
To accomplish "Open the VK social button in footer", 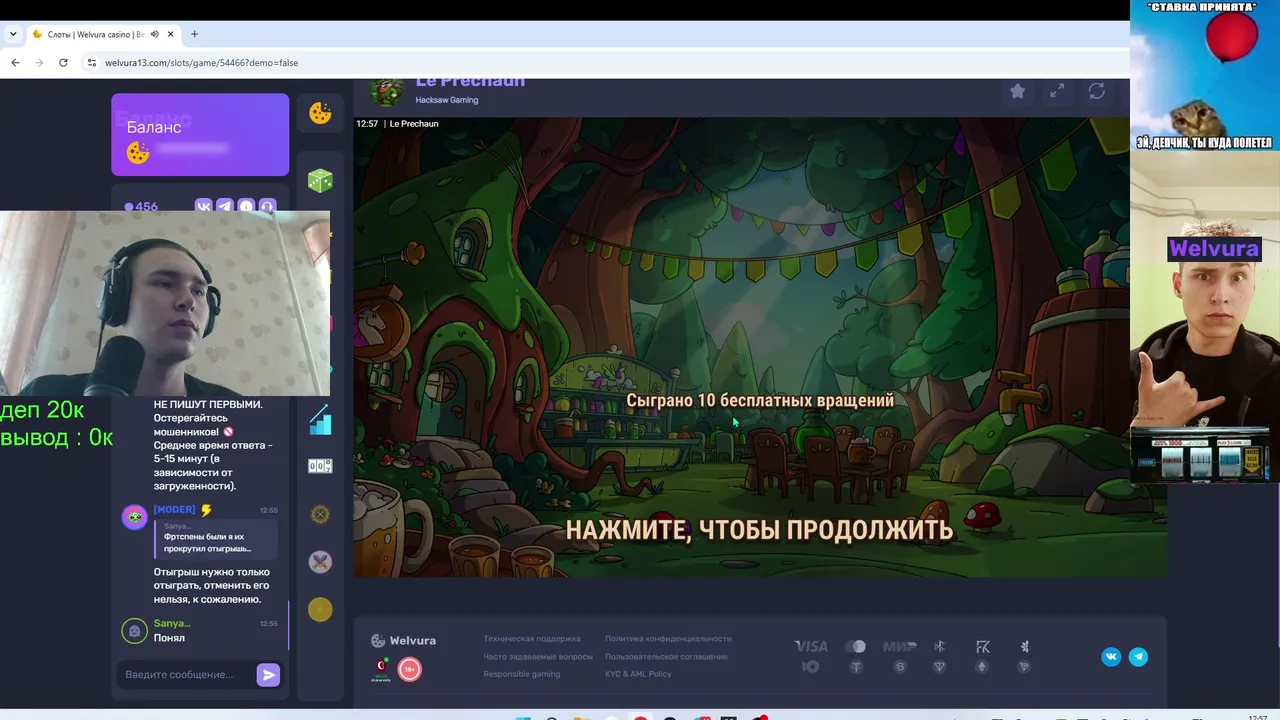I will coord(1111,657).
